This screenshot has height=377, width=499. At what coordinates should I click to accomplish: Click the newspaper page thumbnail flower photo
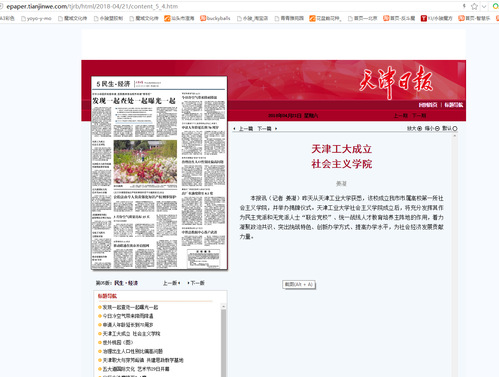coord(145,162)
